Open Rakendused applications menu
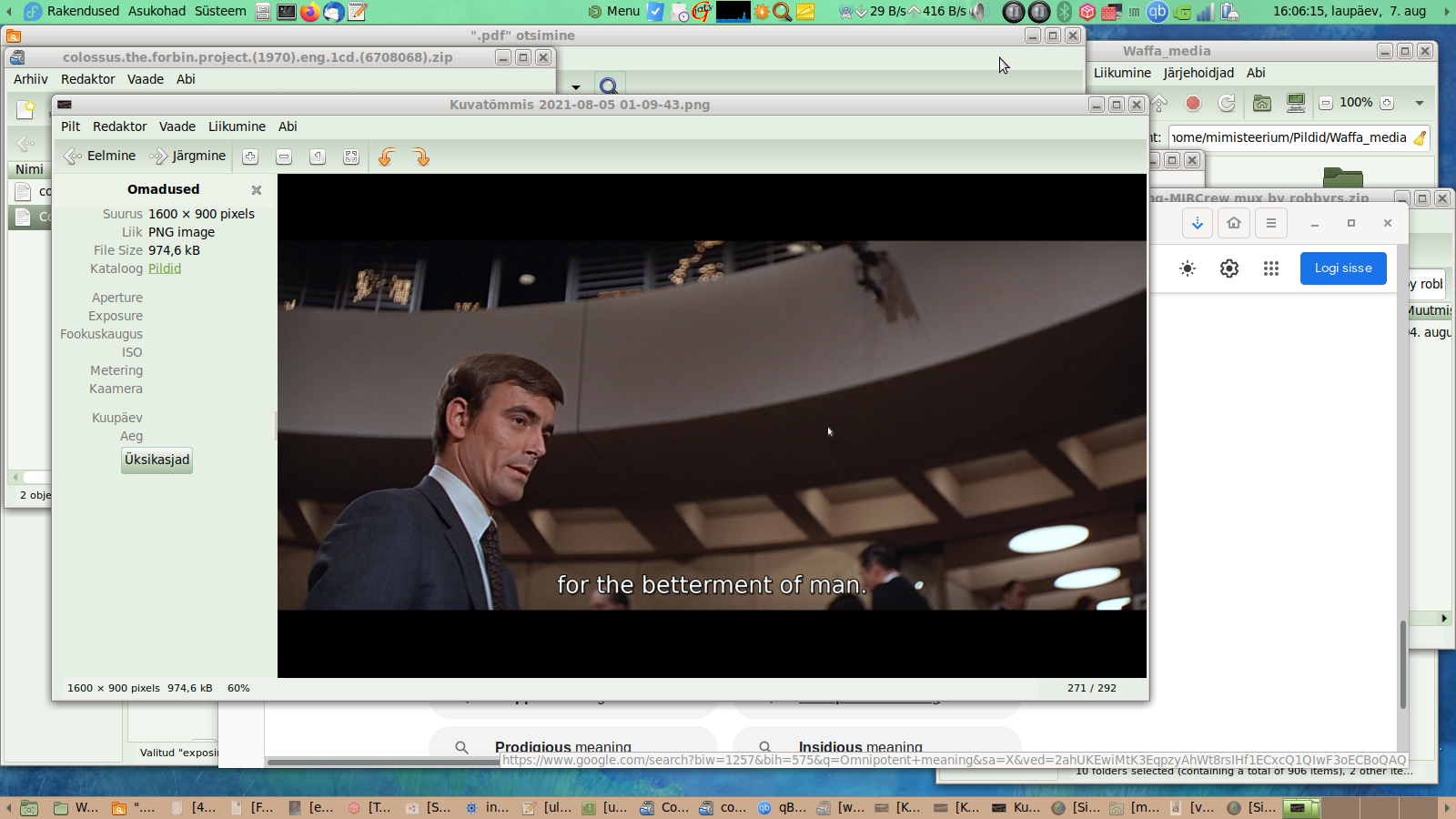The image size is (1456, 819). click(83, 11)
